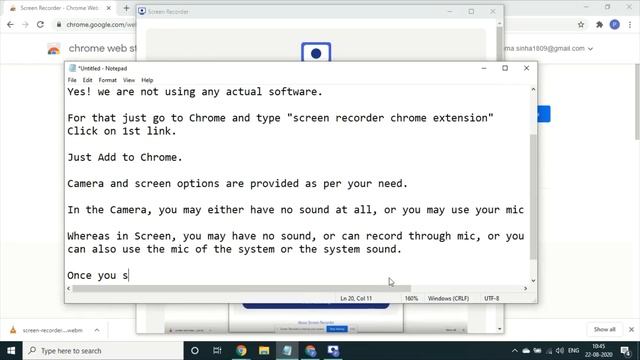Open Chrome three-dot menu
Image resolution: width=640 pixels, height=360 pixels.
coord(630,24)
